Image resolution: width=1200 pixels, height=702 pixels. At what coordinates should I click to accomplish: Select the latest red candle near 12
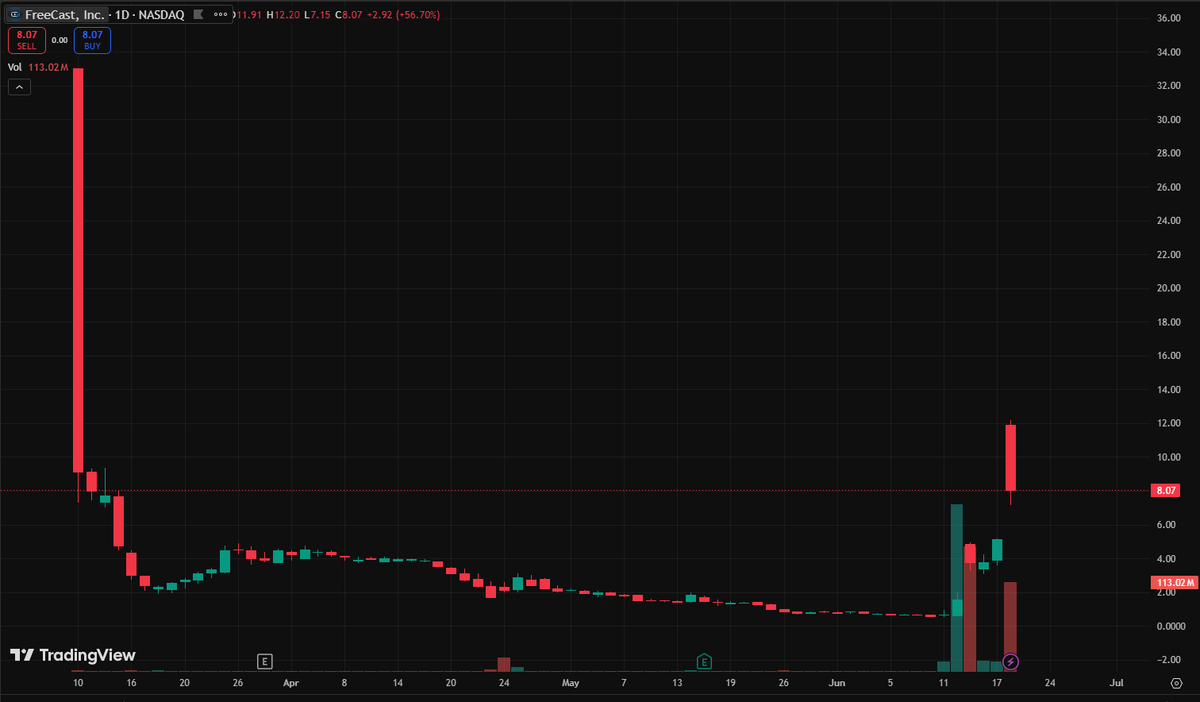point(1011,457)
